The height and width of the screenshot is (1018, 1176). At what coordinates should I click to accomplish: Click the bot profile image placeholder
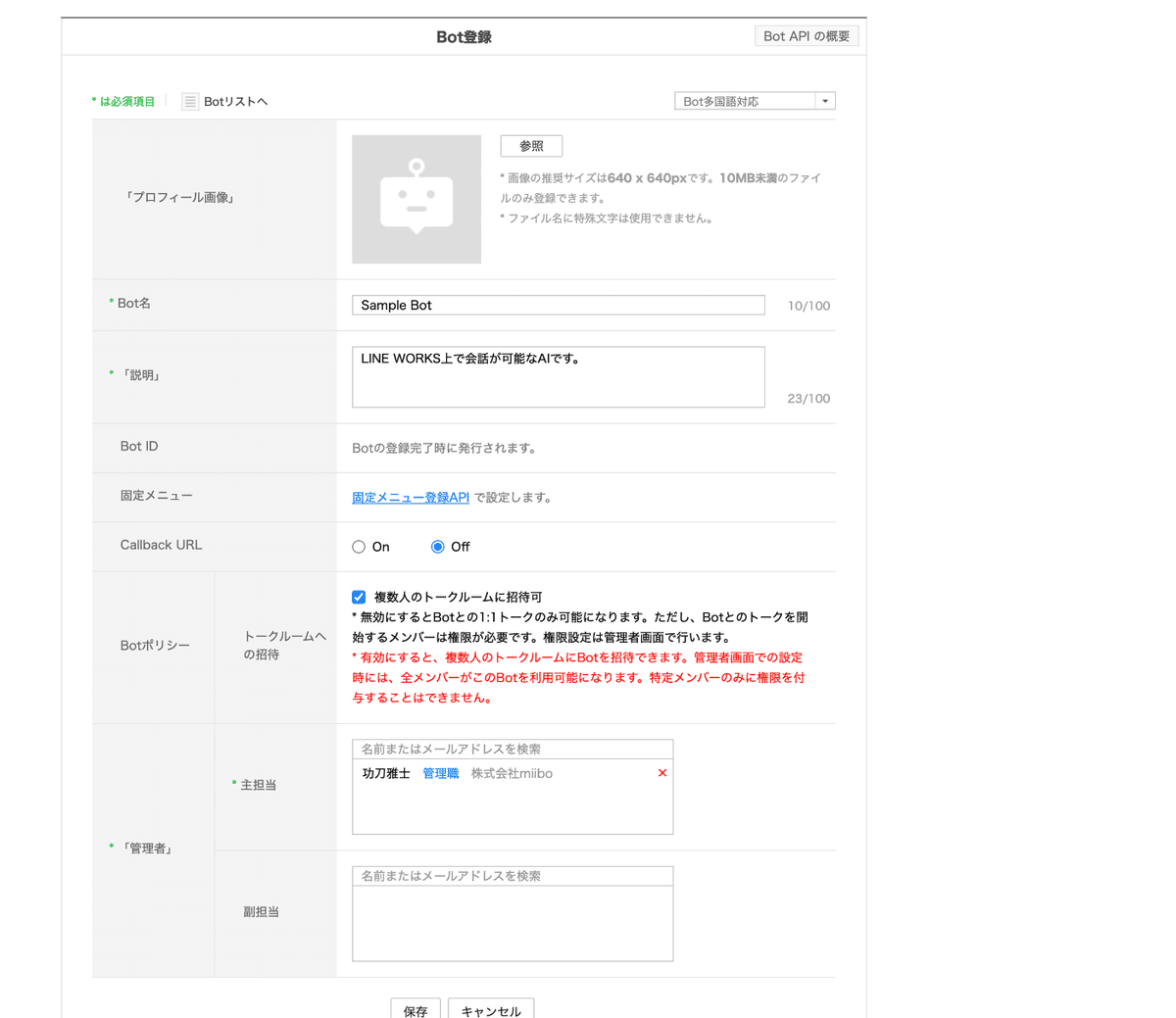pyautogui.click(x=416, y=199)
